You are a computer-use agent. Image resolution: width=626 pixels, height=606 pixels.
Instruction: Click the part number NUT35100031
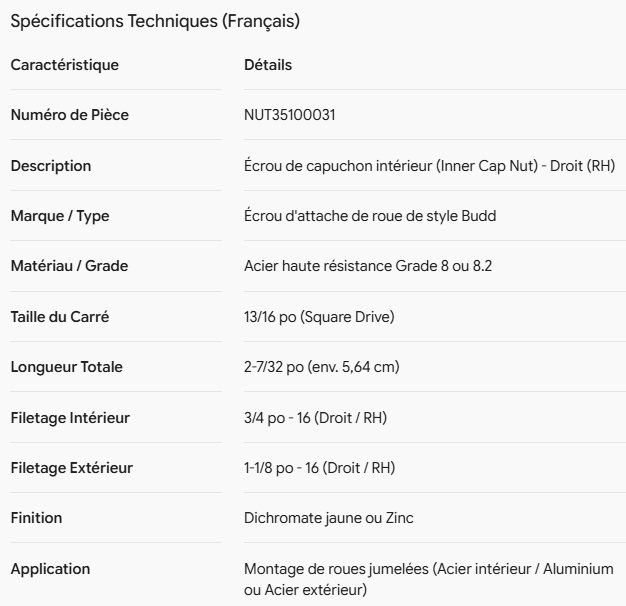click(x=289, y=115)
